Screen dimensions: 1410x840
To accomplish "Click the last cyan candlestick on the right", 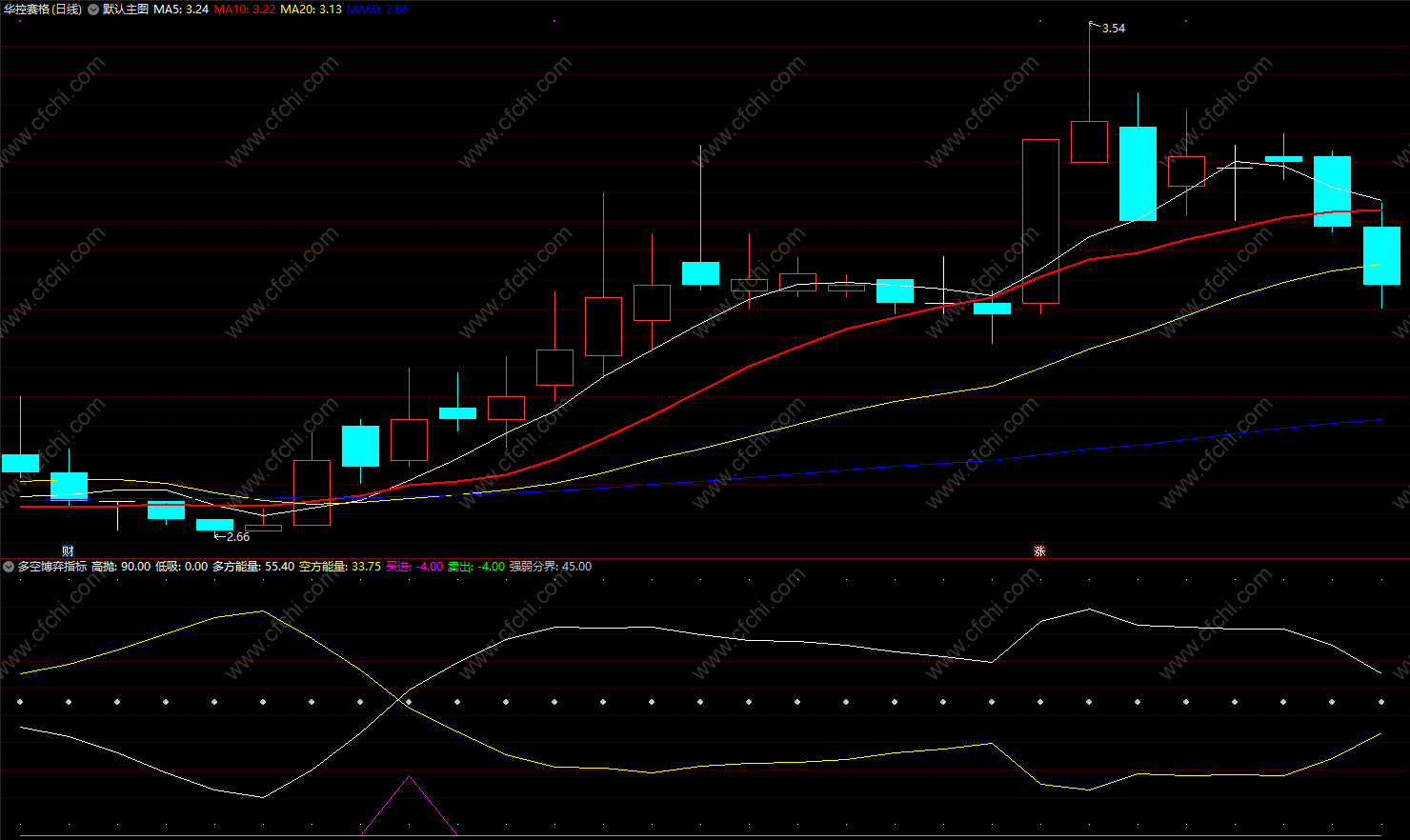I will (x=1381, y=255).
